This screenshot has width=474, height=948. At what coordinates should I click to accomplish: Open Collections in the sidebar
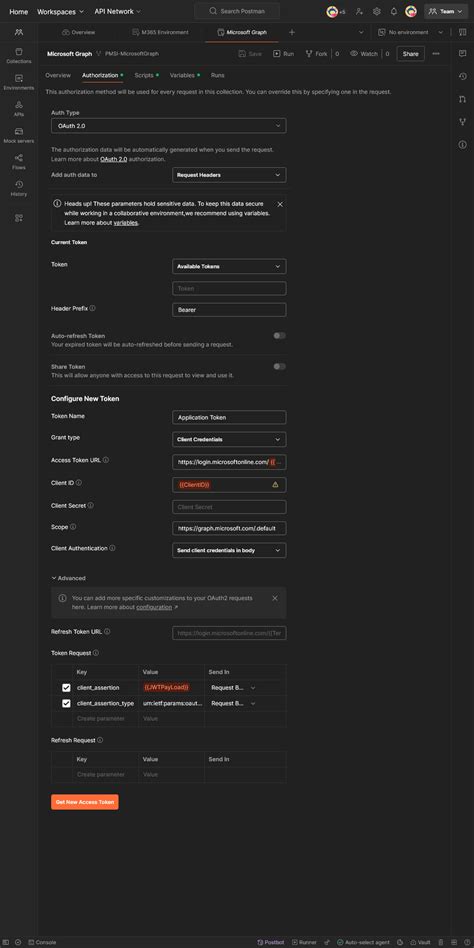19,56
